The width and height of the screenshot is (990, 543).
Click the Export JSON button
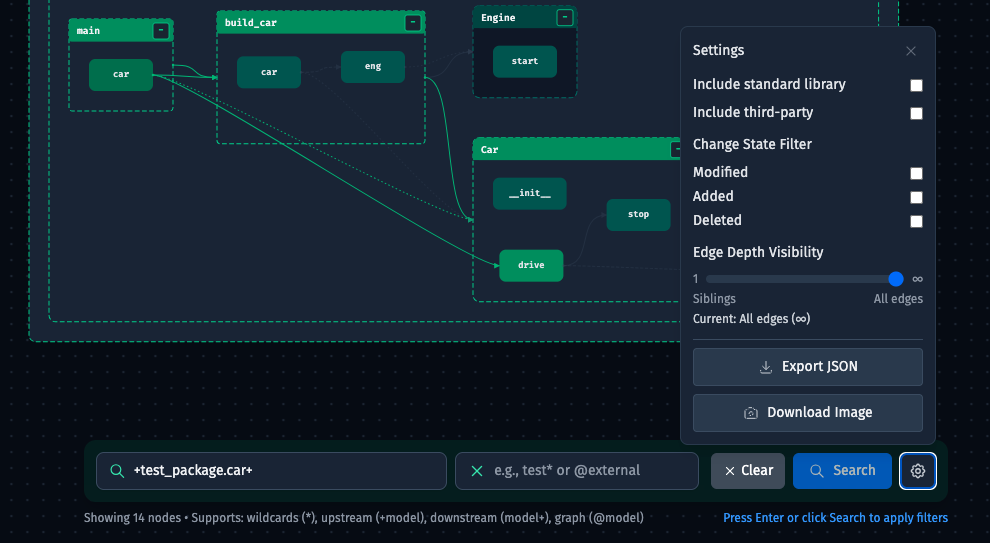point(808,367)
